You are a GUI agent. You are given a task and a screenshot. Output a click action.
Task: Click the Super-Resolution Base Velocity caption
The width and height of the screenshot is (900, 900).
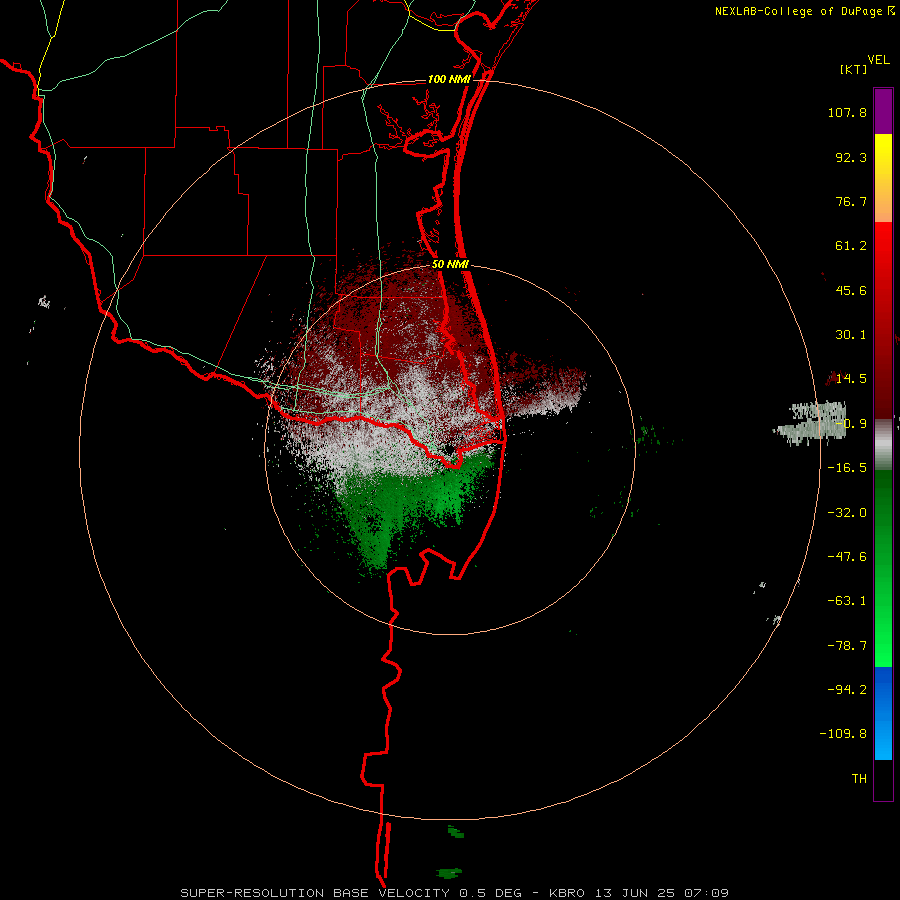455,893
